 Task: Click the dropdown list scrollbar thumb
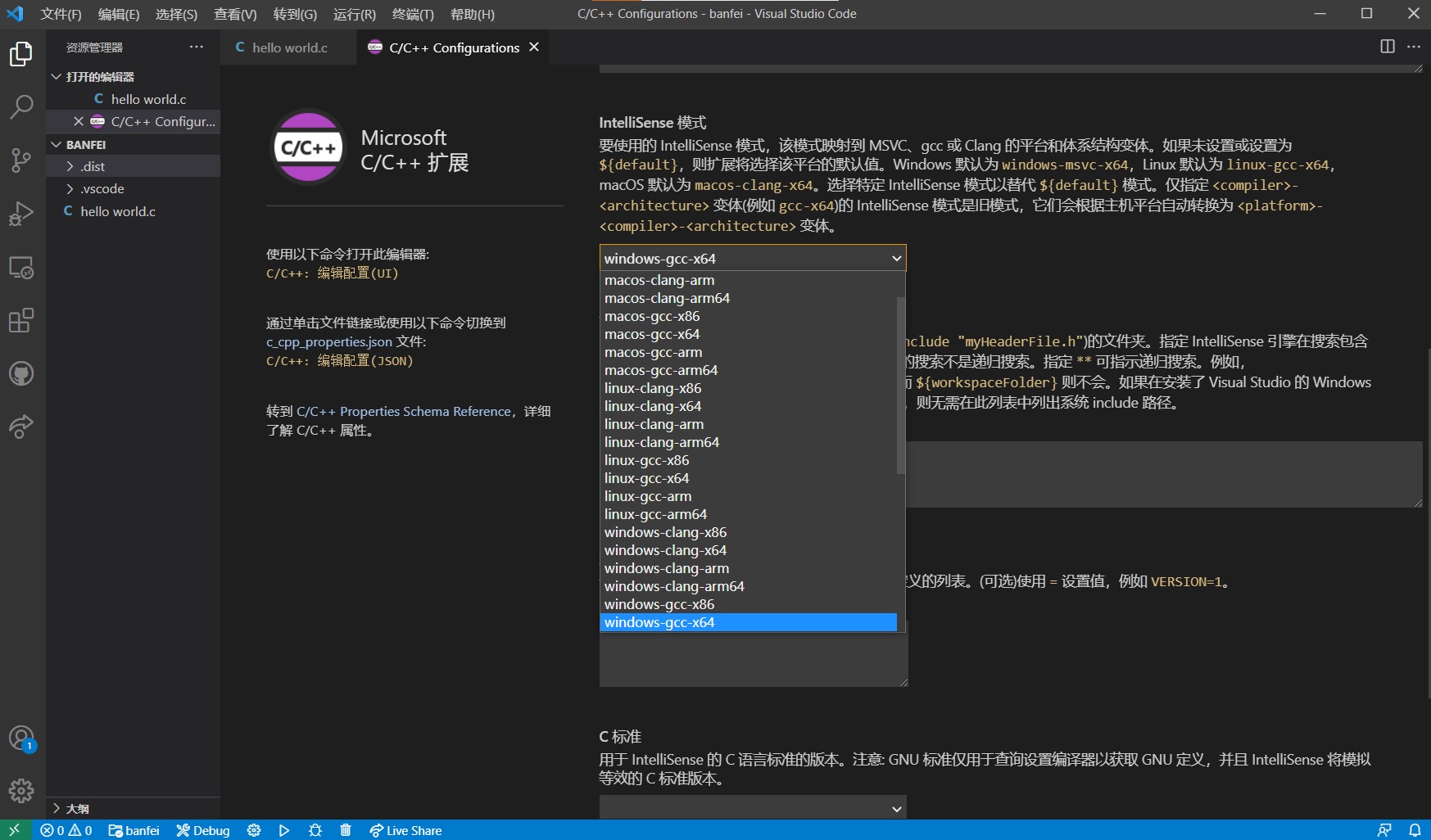[901, 385]
